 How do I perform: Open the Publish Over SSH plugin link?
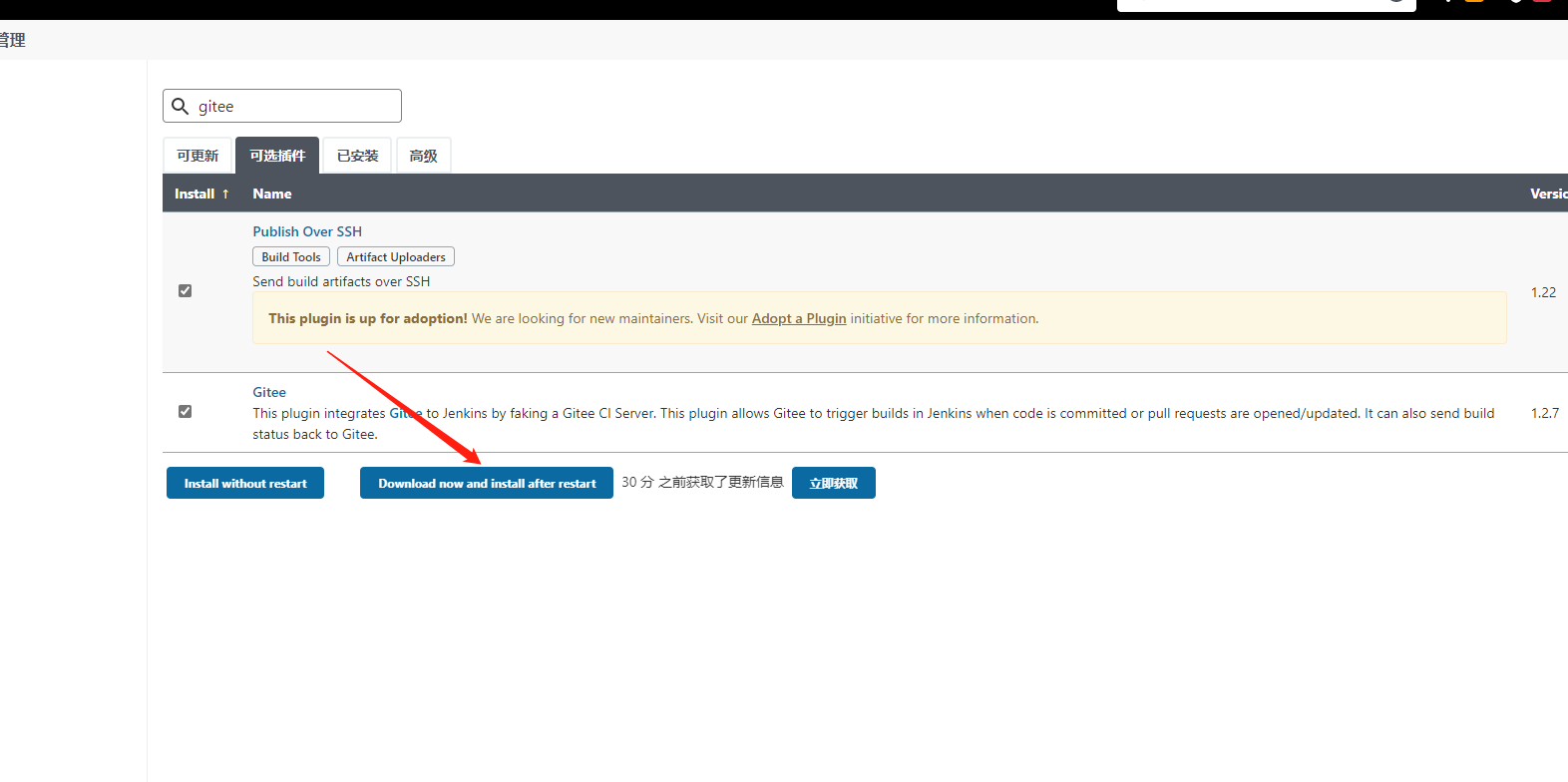307,231
